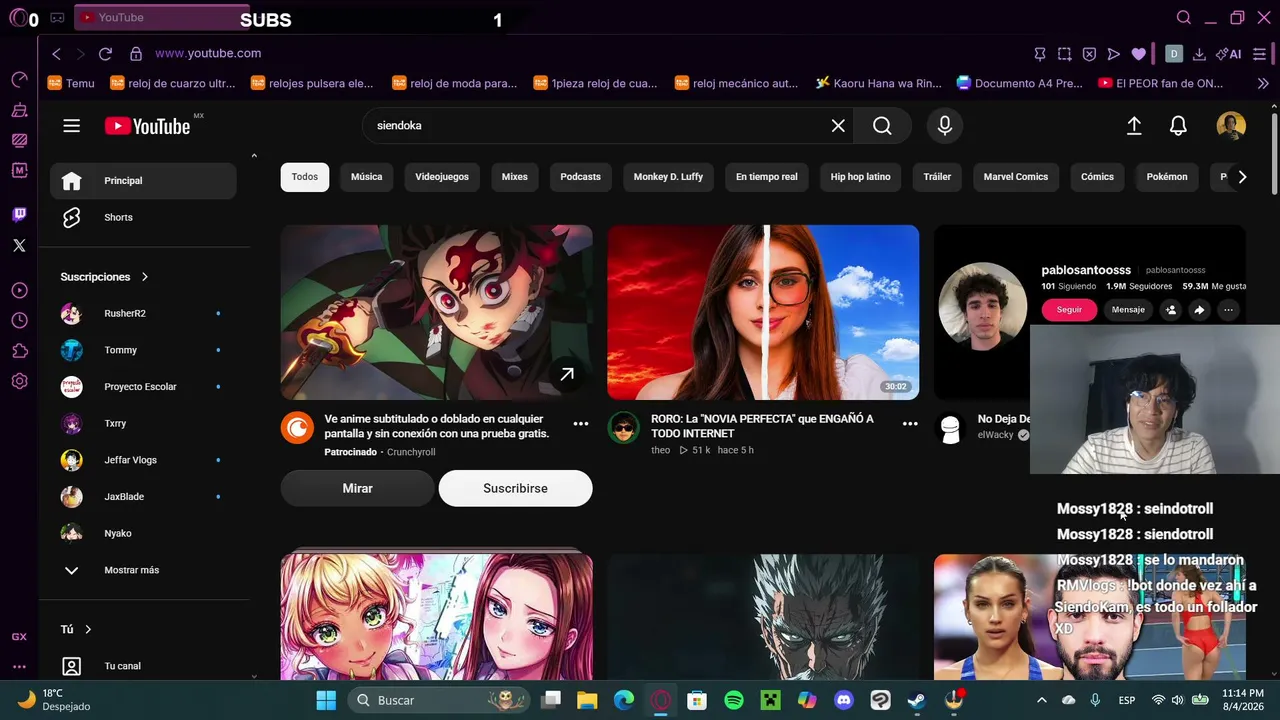Open the Kaoru Hana wa Rin bookmark
The image size is (1280, 720).
tap(879, 84)
